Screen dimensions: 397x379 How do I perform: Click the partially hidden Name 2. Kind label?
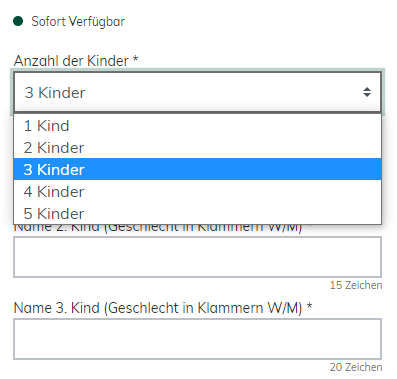(x=158, y=228)
